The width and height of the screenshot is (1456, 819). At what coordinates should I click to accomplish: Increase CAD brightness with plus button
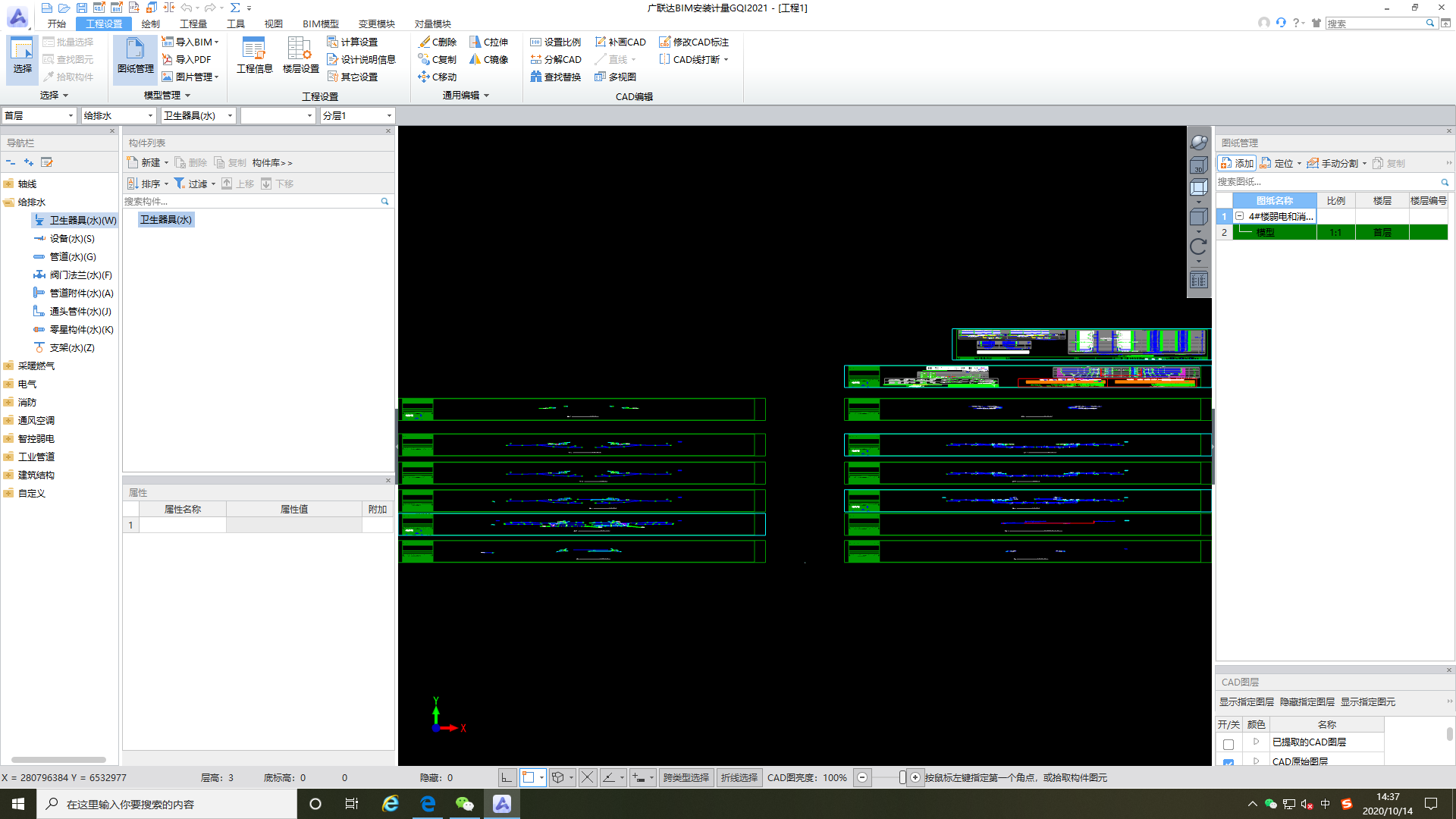click(915, 777)
